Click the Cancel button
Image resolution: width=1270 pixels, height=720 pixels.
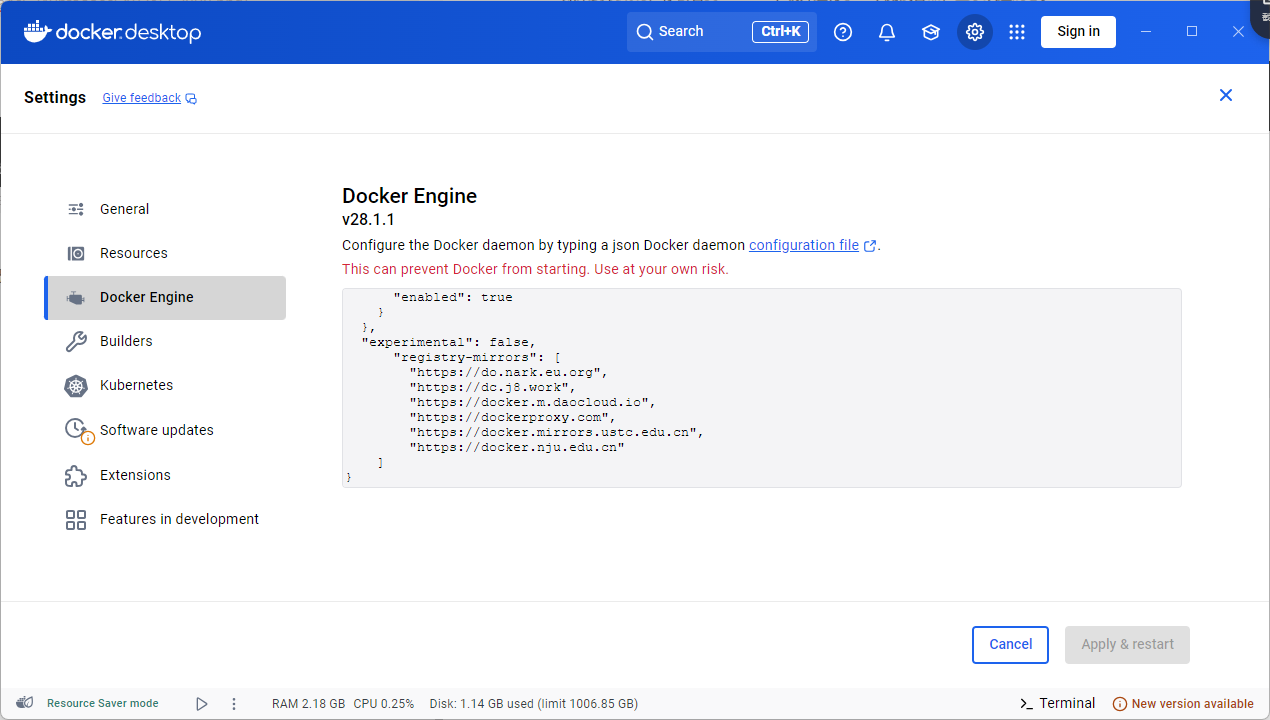pyautogui.click(x=1010, y=645)
